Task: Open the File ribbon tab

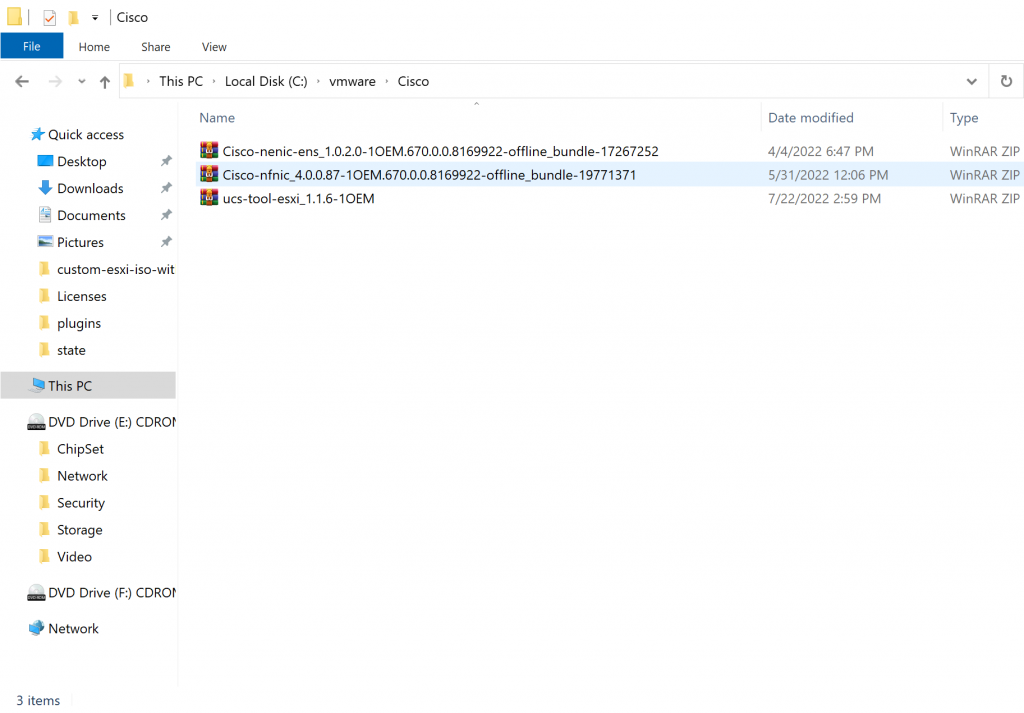Action: (31, 46)
